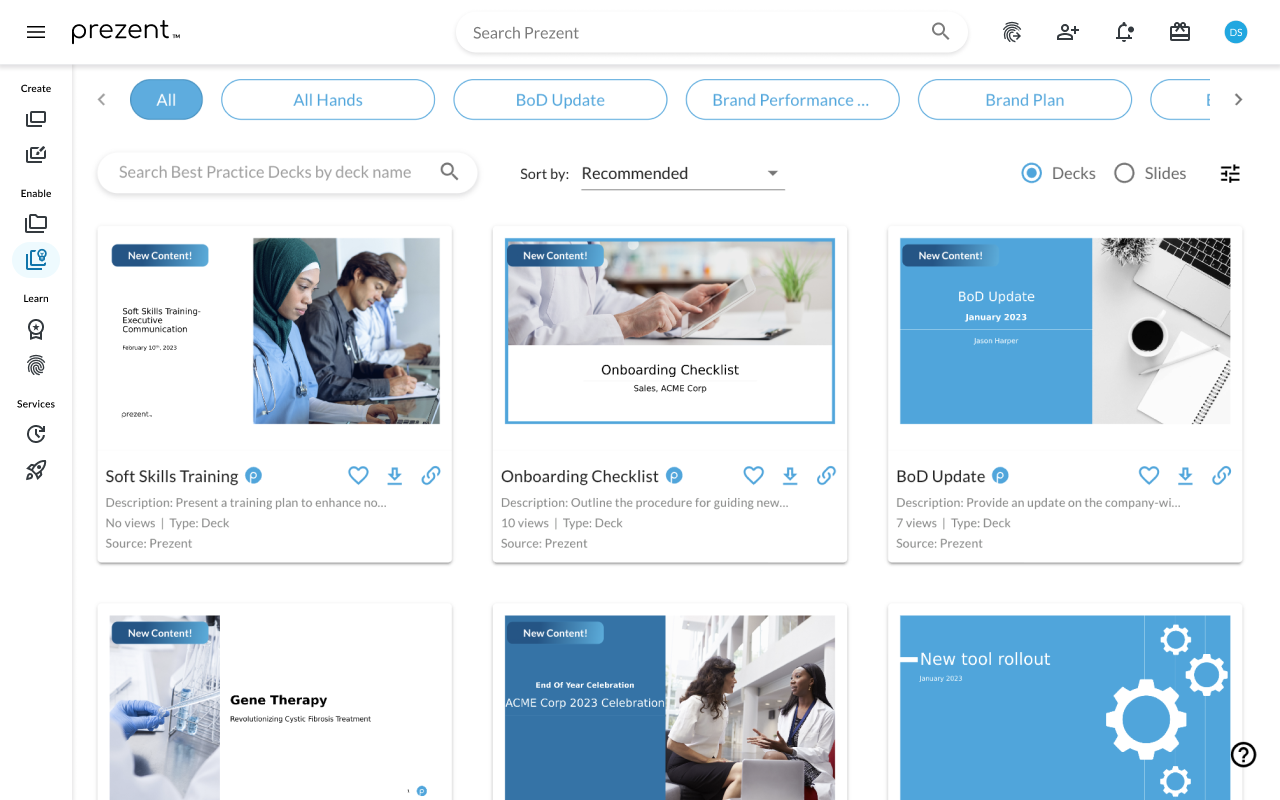Open the New tool rollout deck thumbnail

coord(1065,708)
